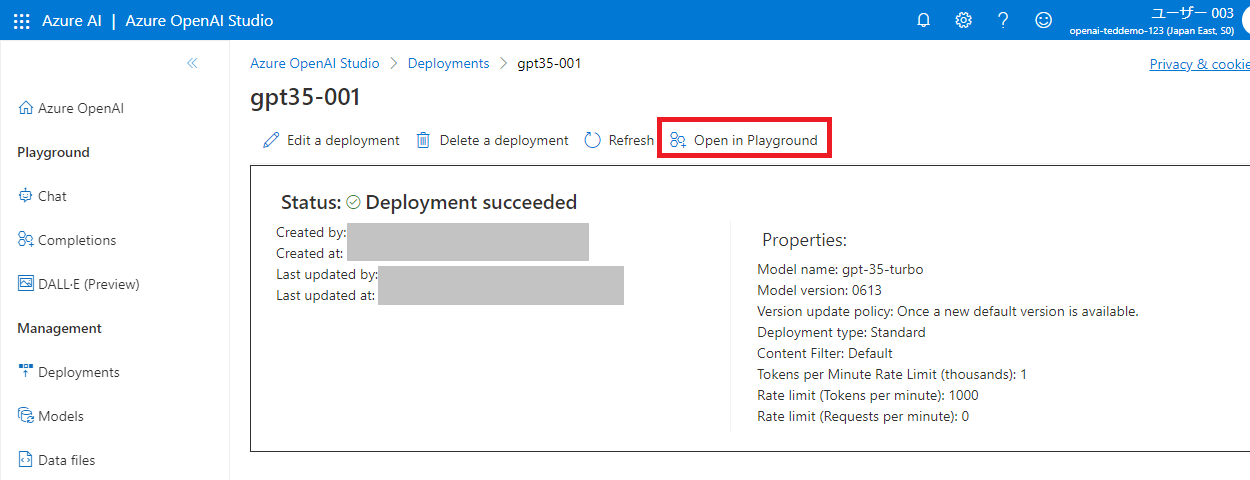The height and width of the screenshot is (480, 1250).
Task: Click the Completions icon in sidebar
Action: (26, 240)
